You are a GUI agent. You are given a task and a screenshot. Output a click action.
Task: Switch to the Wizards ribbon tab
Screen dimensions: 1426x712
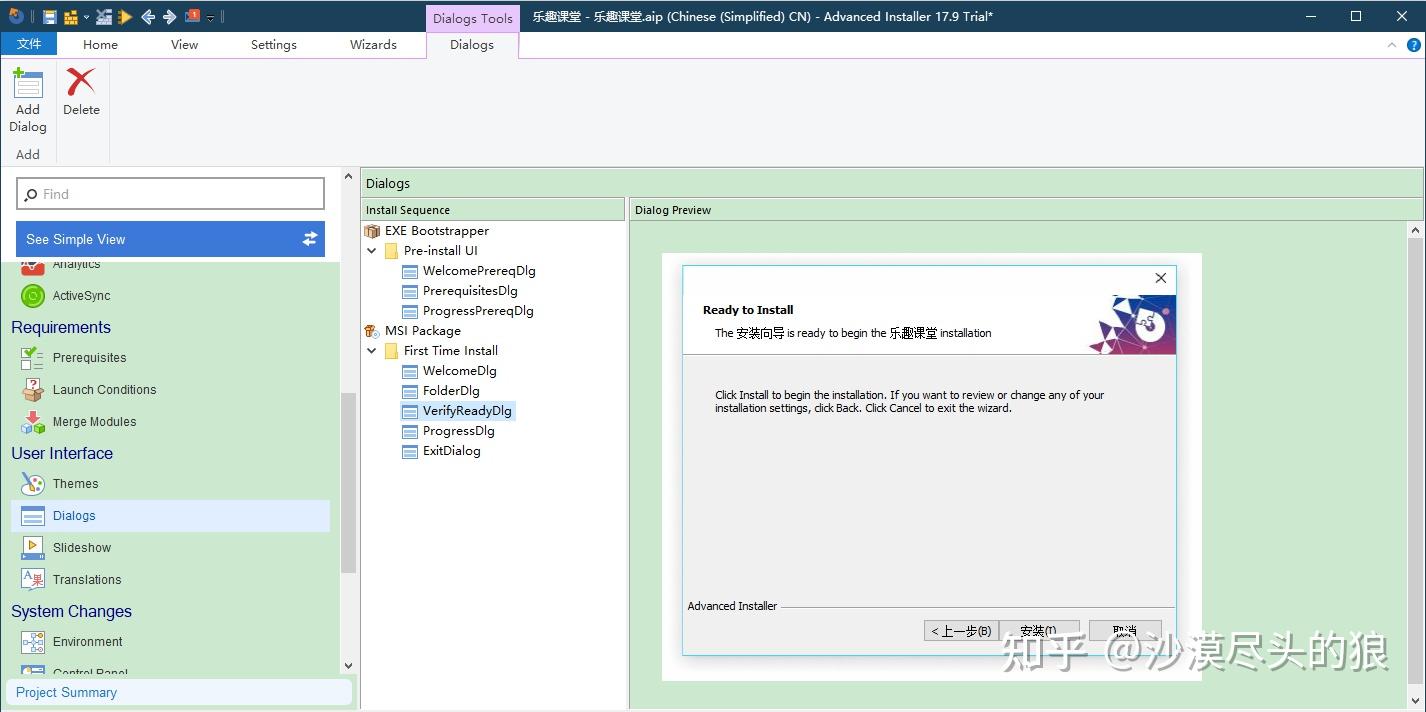coord(373,44)
